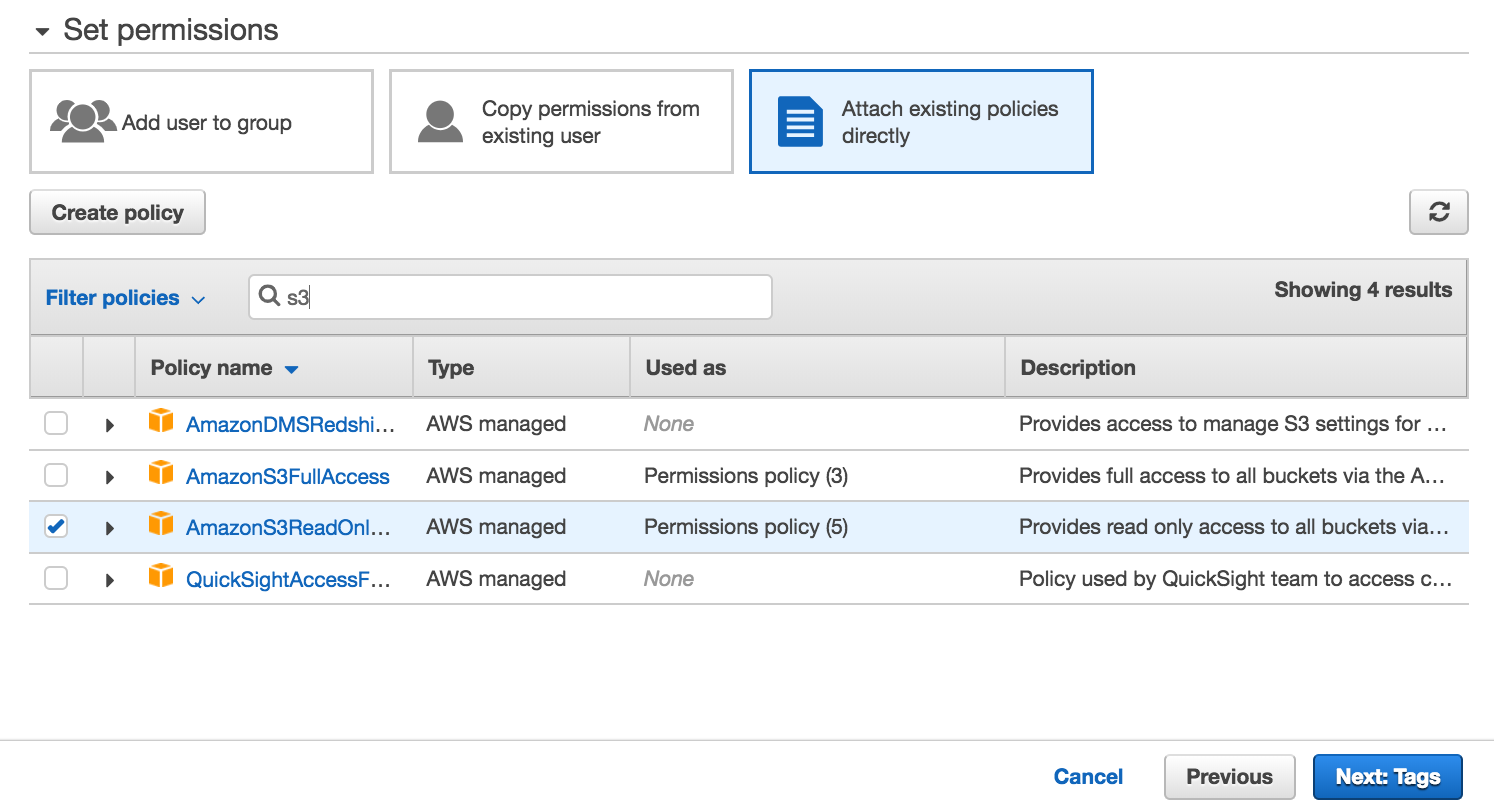Click the Next: Tags button
Image resolution: width=1494 pixels, height=806 pixels.
(1388, 776)
